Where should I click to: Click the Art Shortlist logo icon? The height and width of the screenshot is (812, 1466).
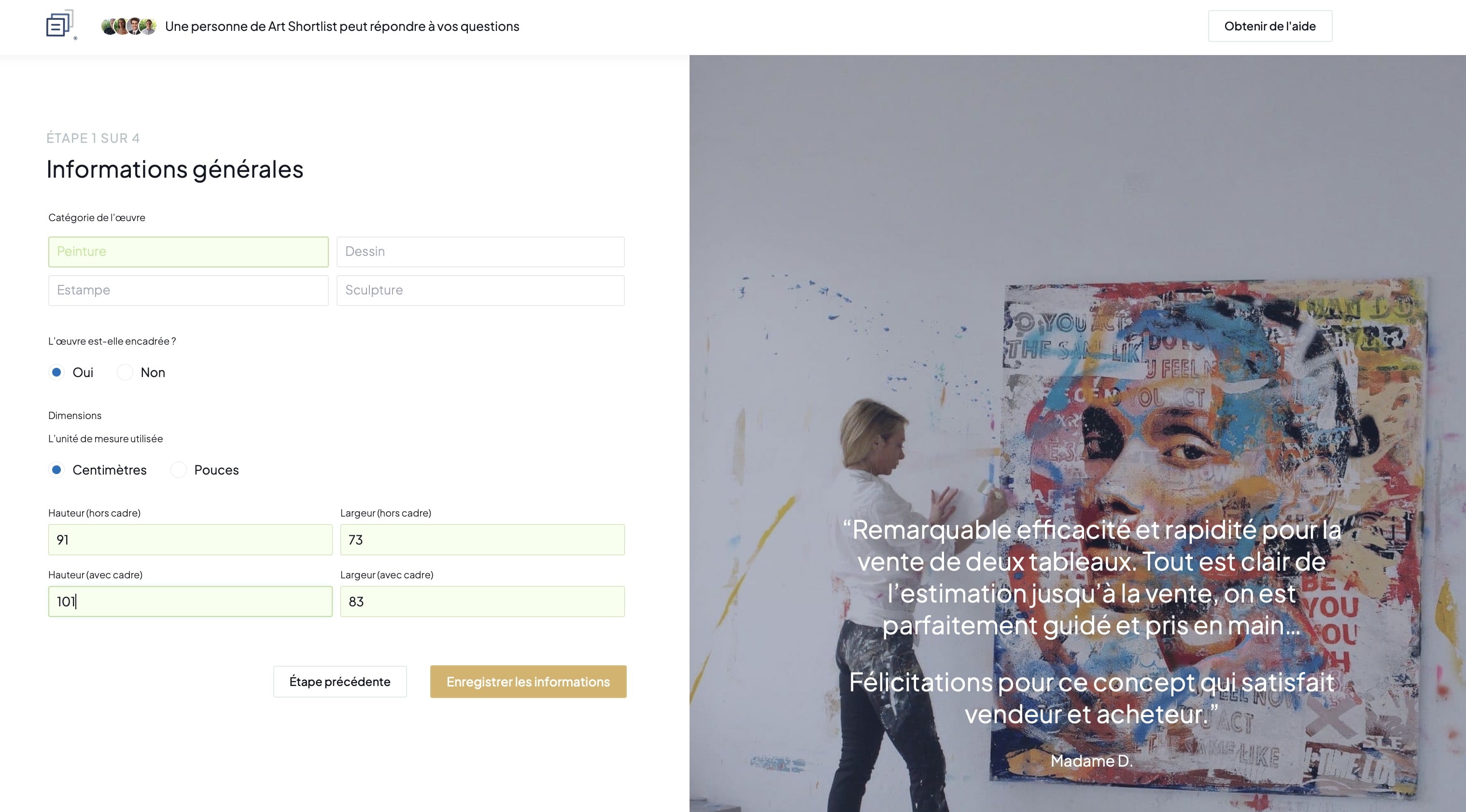(x=61, y=25)
